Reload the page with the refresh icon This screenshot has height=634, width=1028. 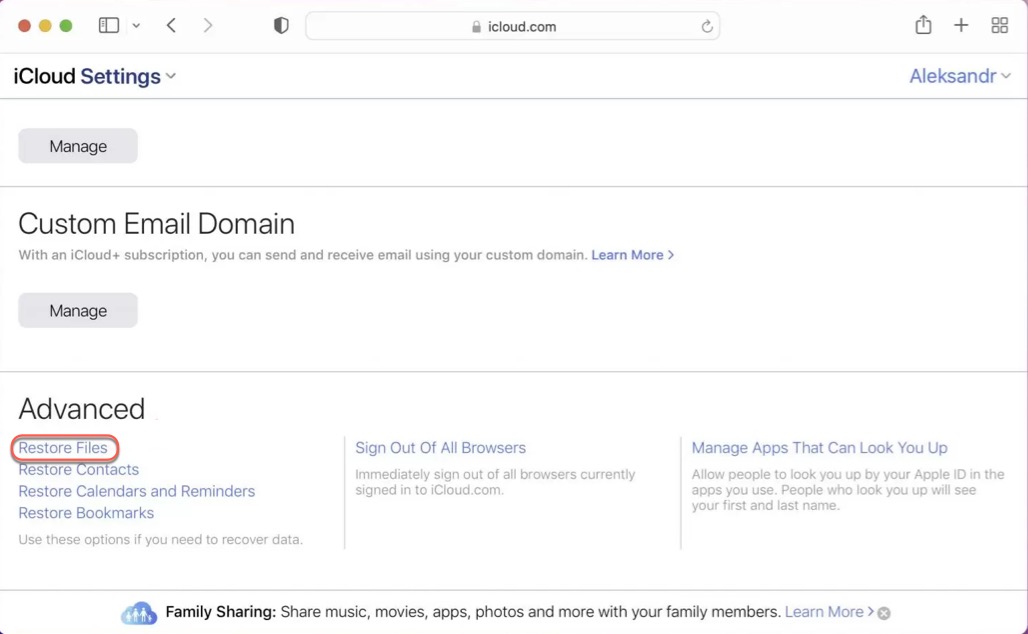point(706,27)
